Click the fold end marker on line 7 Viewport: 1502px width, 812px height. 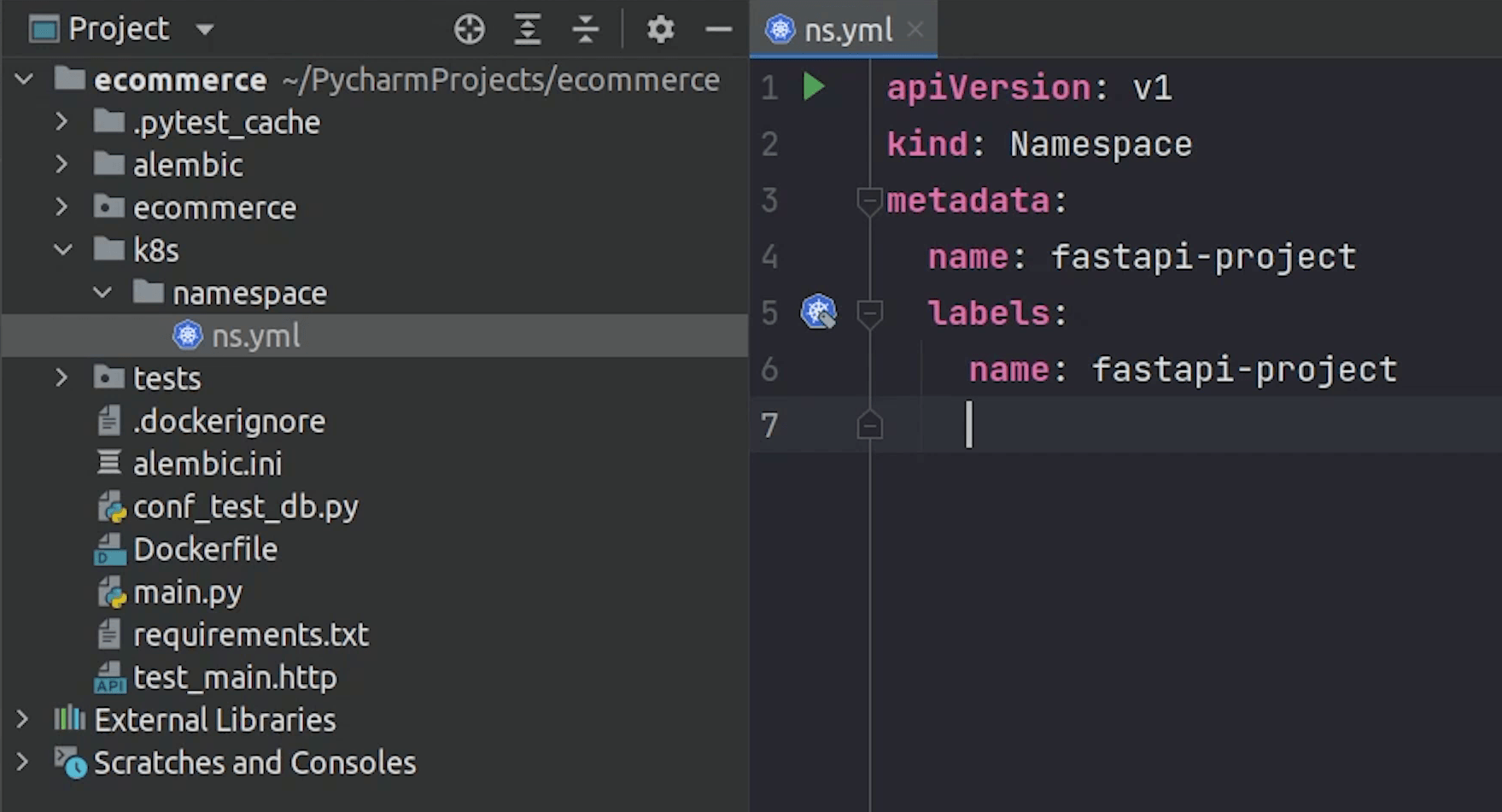pyautogui.click(x=868, y=425)
